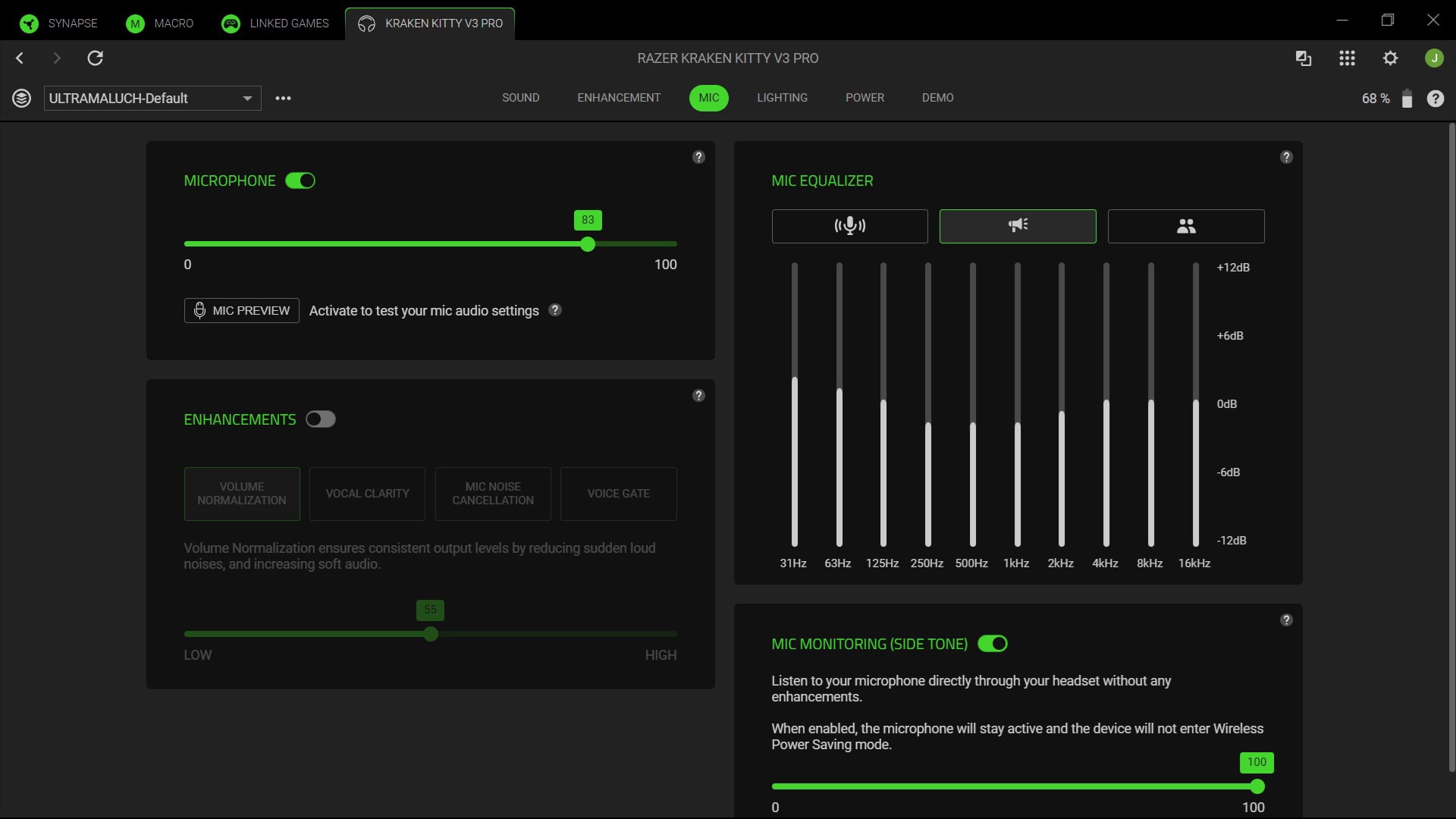This screenshot has height=819, width=1456.
Task: Switch to the LIGHTING tab
Action: 782,97
